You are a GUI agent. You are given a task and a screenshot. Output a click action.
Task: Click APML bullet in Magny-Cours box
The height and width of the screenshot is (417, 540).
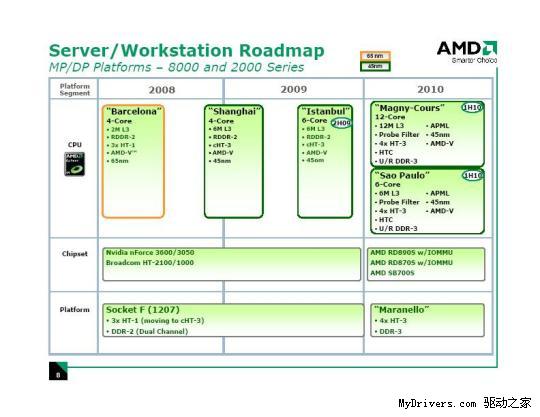(x=437, y=126)
